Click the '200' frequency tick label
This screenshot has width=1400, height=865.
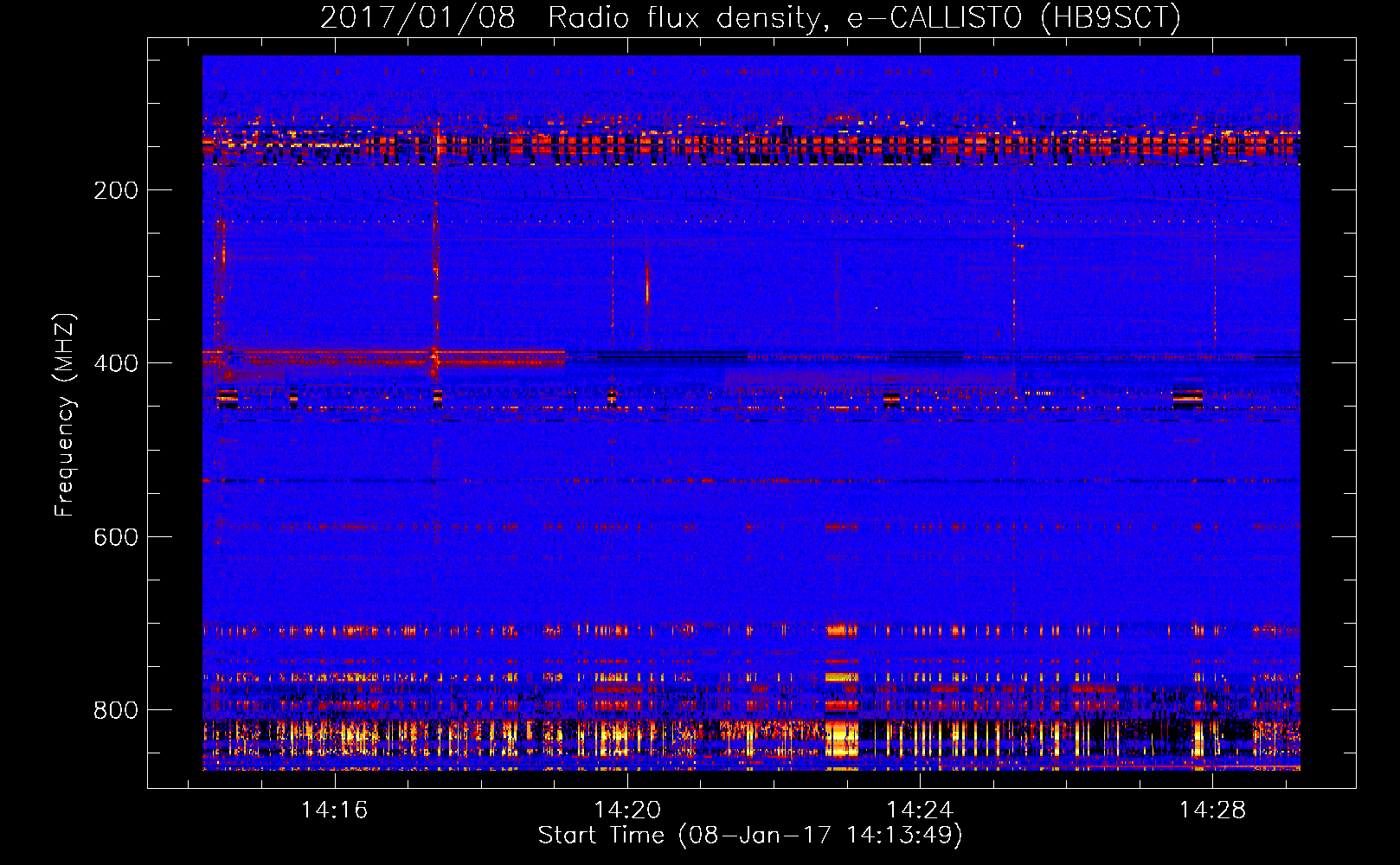pyautogui.click(x=116, y=190)
